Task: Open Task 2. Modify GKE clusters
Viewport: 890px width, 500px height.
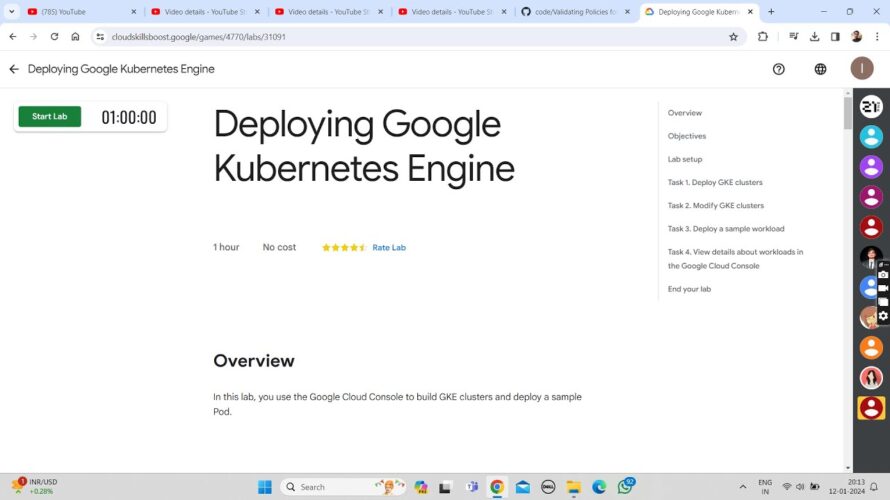Action: coord(715,205)
